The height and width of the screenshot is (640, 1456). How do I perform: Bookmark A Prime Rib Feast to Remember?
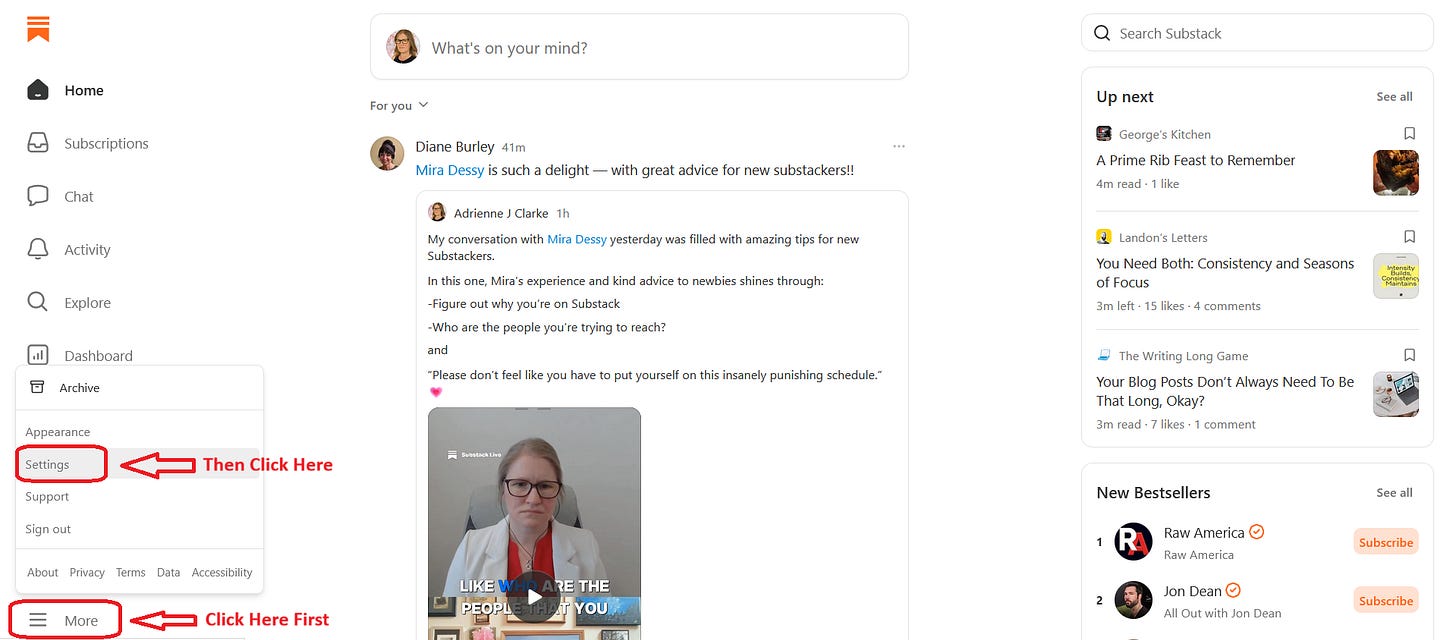(x=1409, y=134)
